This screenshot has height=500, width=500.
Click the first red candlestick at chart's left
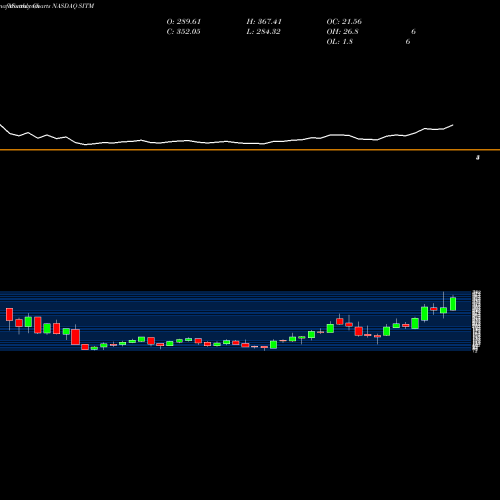tap(9, 315)
